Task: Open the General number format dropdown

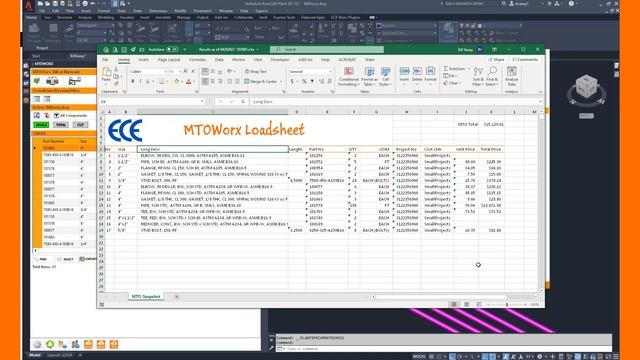Action: click(330, 71)
